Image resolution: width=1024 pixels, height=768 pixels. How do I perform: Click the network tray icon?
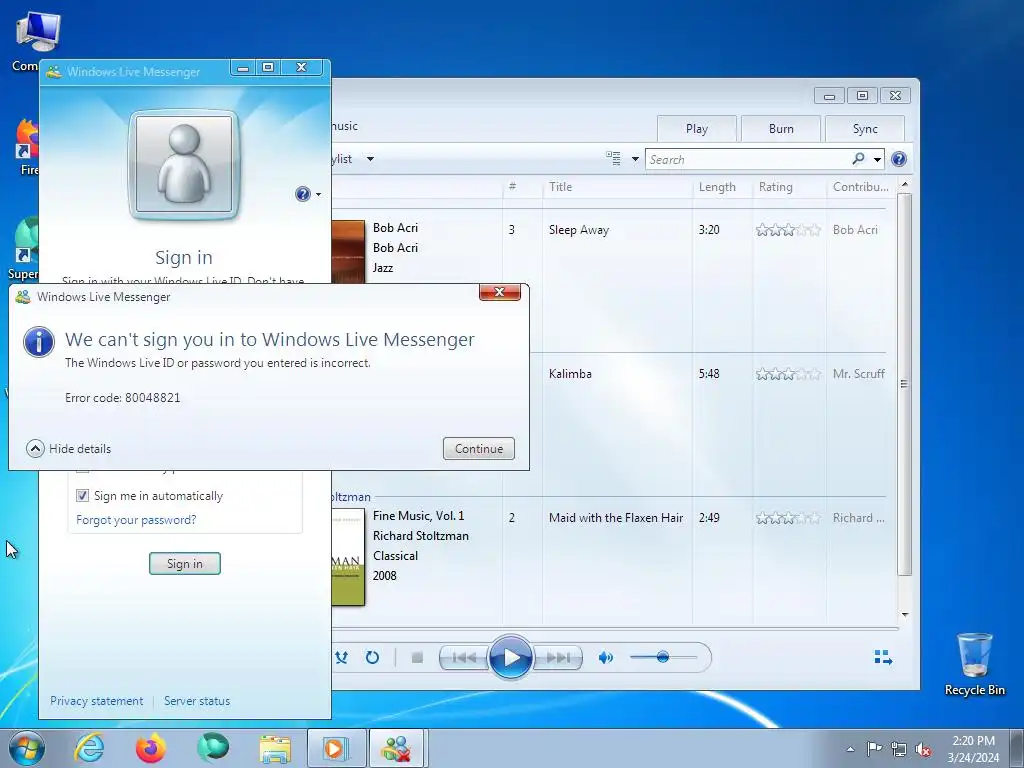899,749
